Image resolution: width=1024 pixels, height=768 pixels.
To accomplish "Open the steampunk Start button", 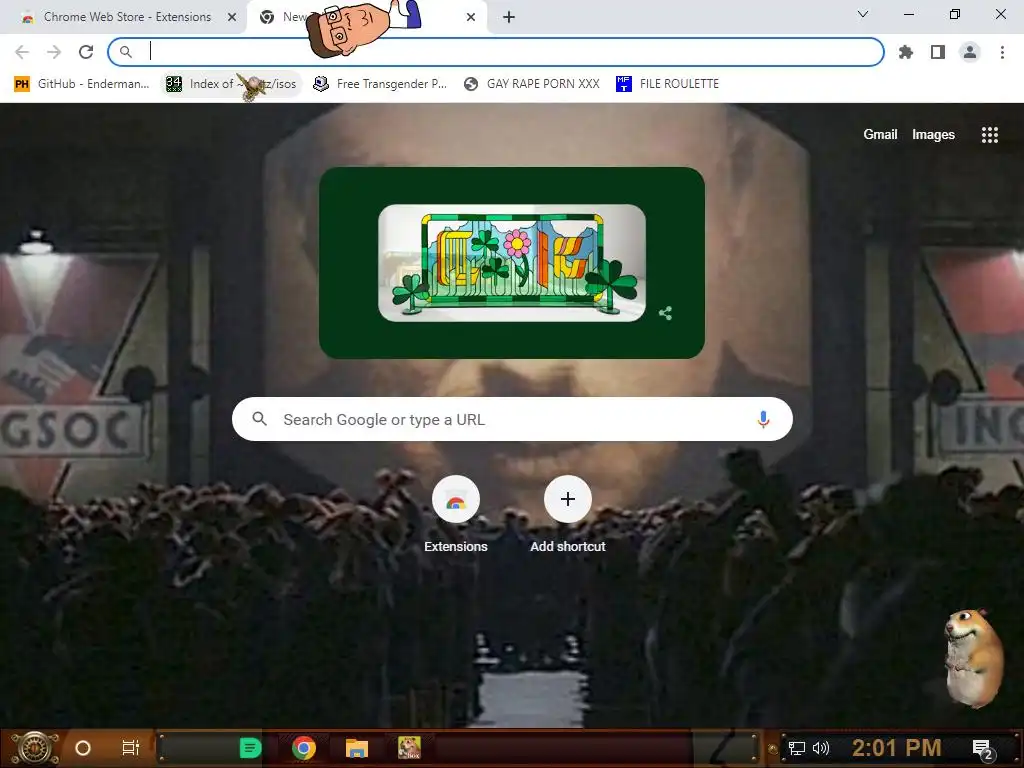I will [x=35, y=748].
